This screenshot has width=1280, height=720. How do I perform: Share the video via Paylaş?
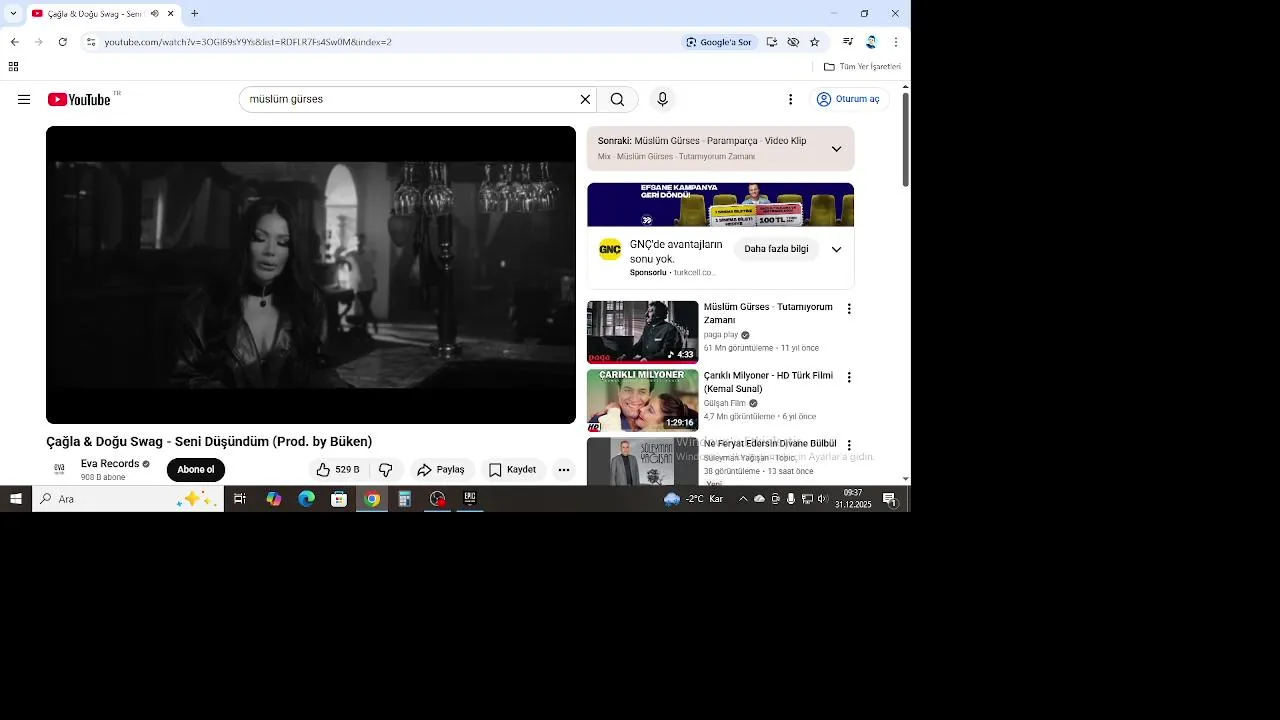[x=441, y=469]
